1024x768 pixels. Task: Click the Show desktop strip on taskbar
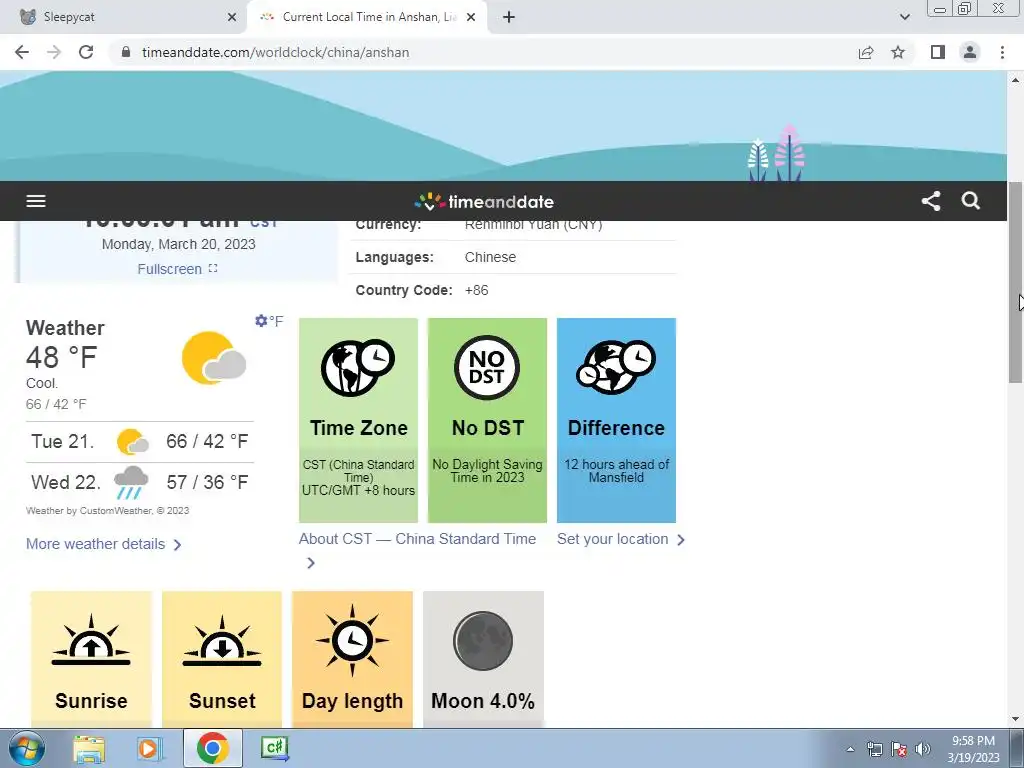coord(1018,748)
